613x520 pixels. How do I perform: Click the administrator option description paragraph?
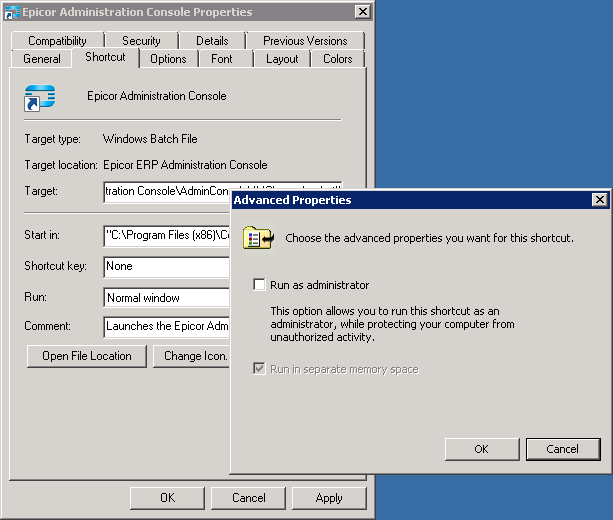coord(393,324)
